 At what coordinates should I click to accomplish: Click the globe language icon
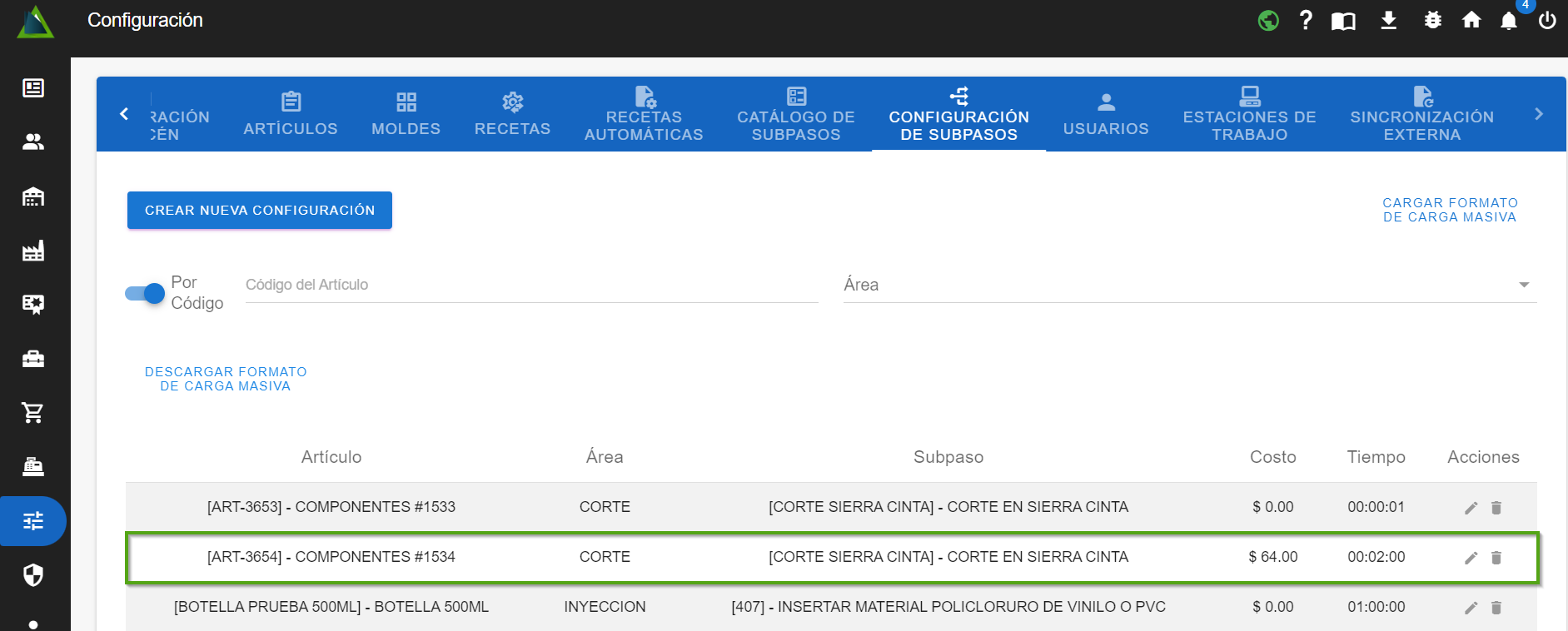pos(1268,20)
